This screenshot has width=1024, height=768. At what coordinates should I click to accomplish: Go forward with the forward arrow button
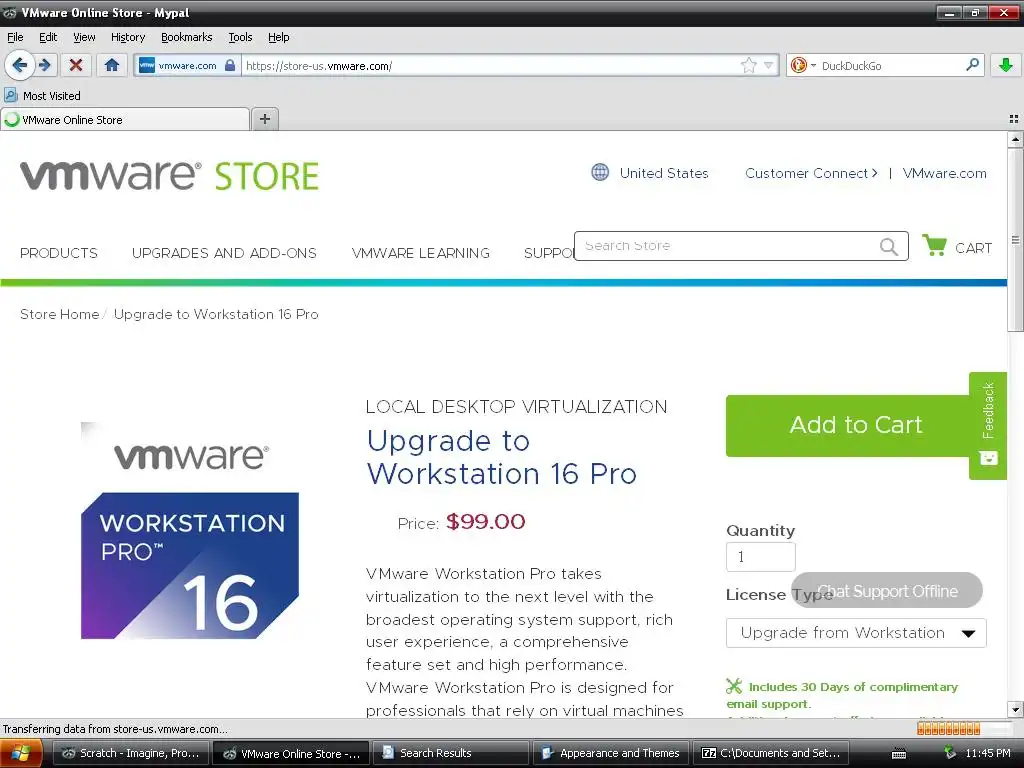(x=45, y=65)
